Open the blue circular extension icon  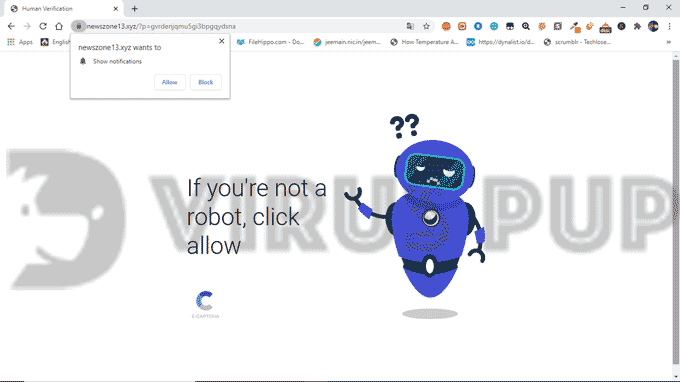478,26
